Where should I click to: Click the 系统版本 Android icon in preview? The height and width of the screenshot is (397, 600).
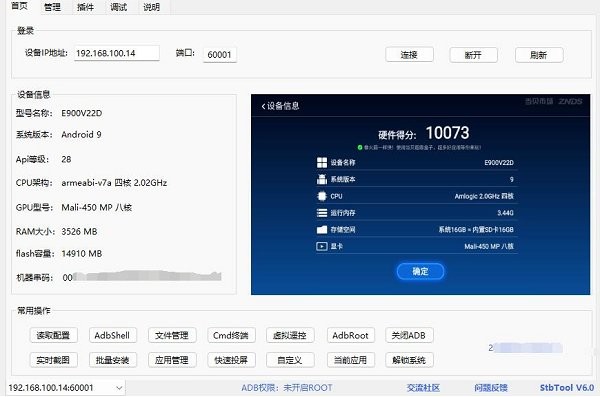[x=322, y=179]
